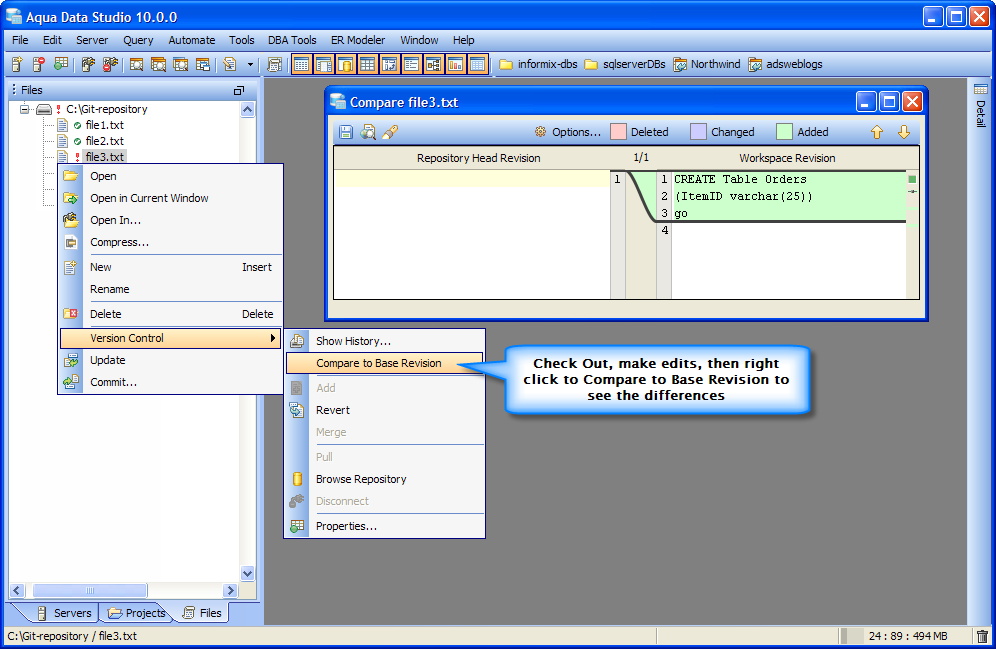Switch to the Projects tab
996x649 pixels.
pyautogui.click(x=136, y=613)
